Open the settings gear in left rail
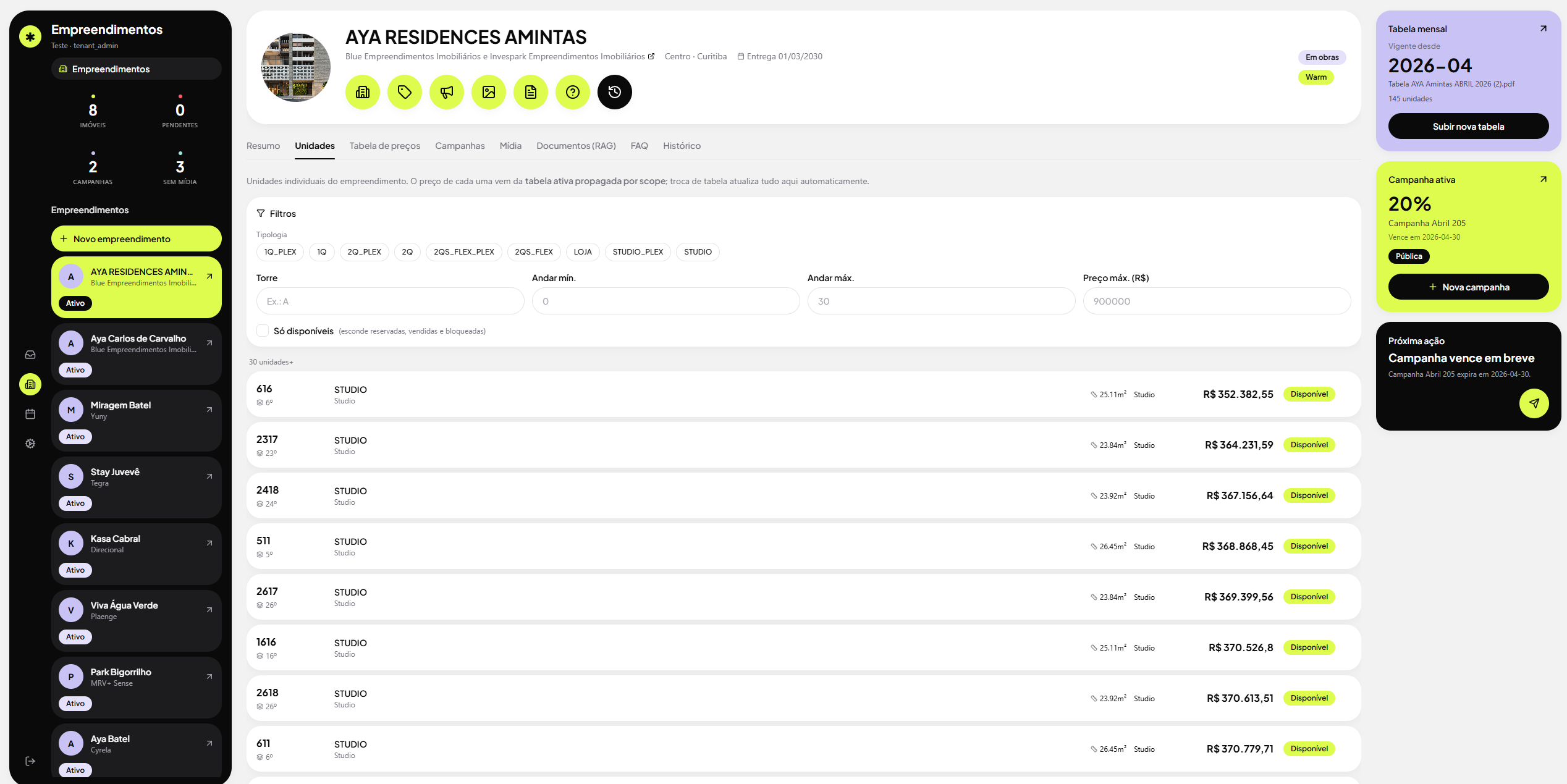The height and width of the screenshot is (784, 1567). pyautogui.click(x=30, y=444)
